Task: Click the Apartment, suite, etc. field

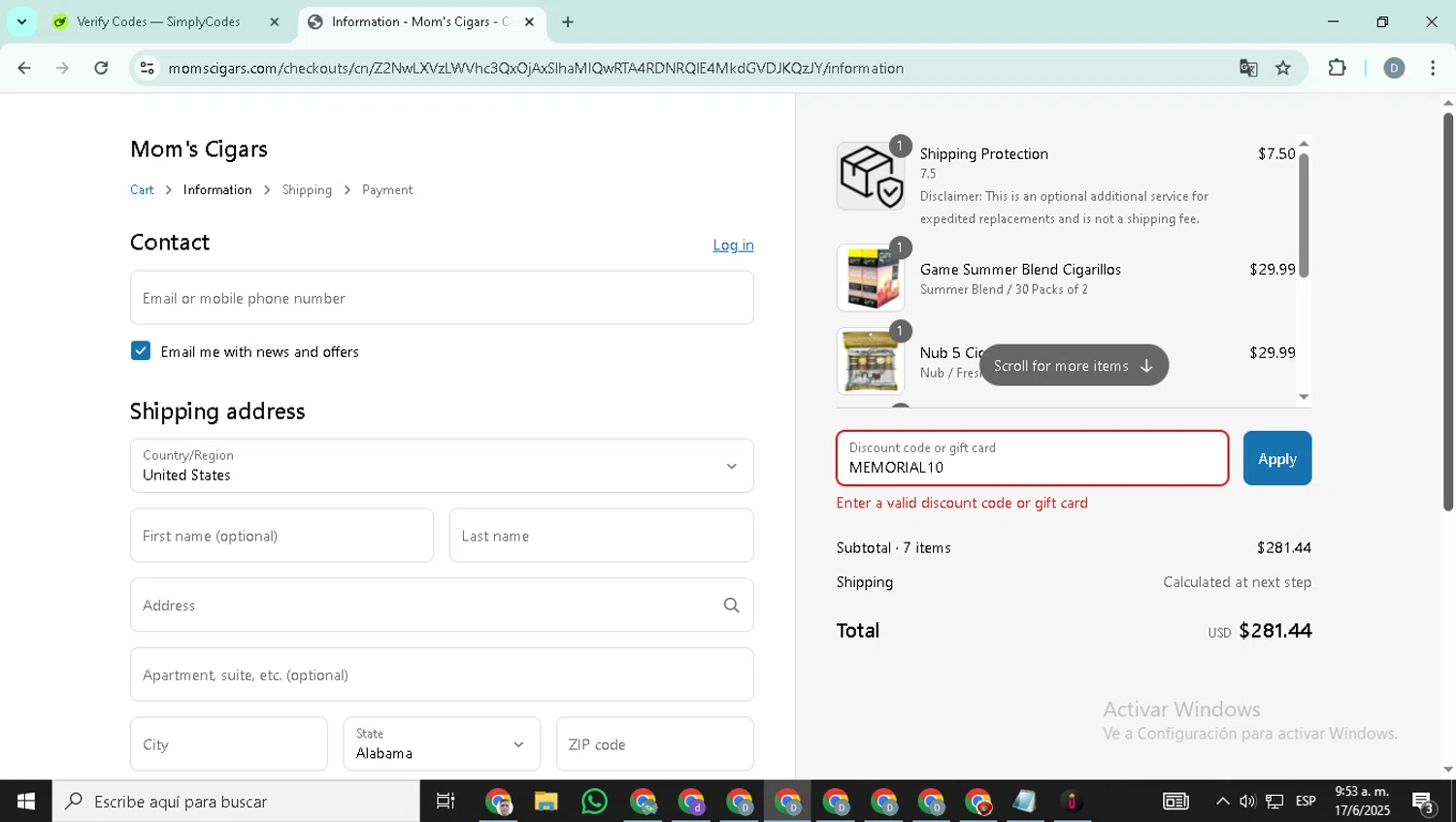Action: pyautogui.click(x=442, y=674)
